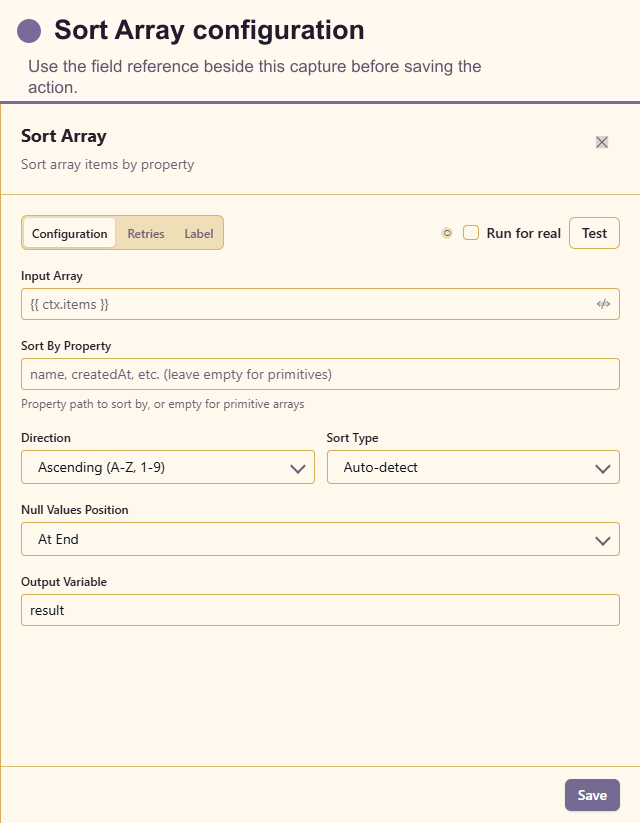The height and width of the screenshot is (823, 640).
Task: Click the "Sort array items by property" subtitle
Action: pyautogui.click(x=108, y=164)
